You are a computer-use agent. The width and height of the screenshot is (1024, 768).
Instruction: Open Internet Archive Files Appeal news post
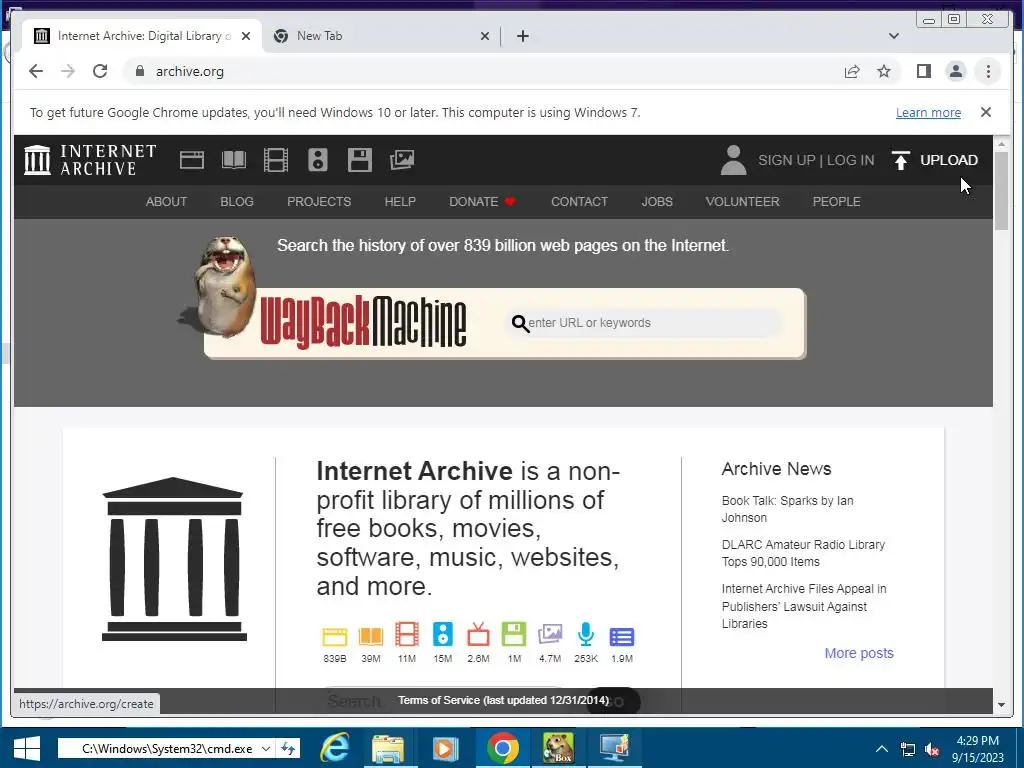(x=804, y=606)
